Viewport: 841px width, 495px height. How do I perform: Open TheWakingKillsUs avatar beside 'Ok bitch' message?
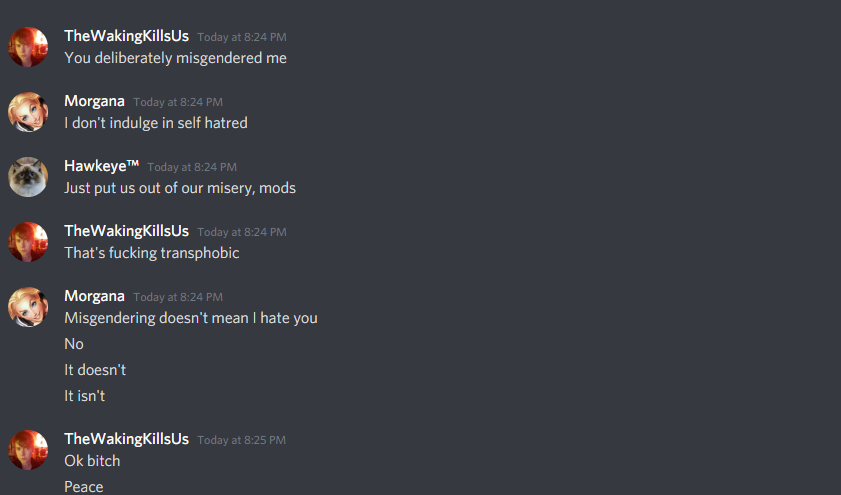[28, 450]
